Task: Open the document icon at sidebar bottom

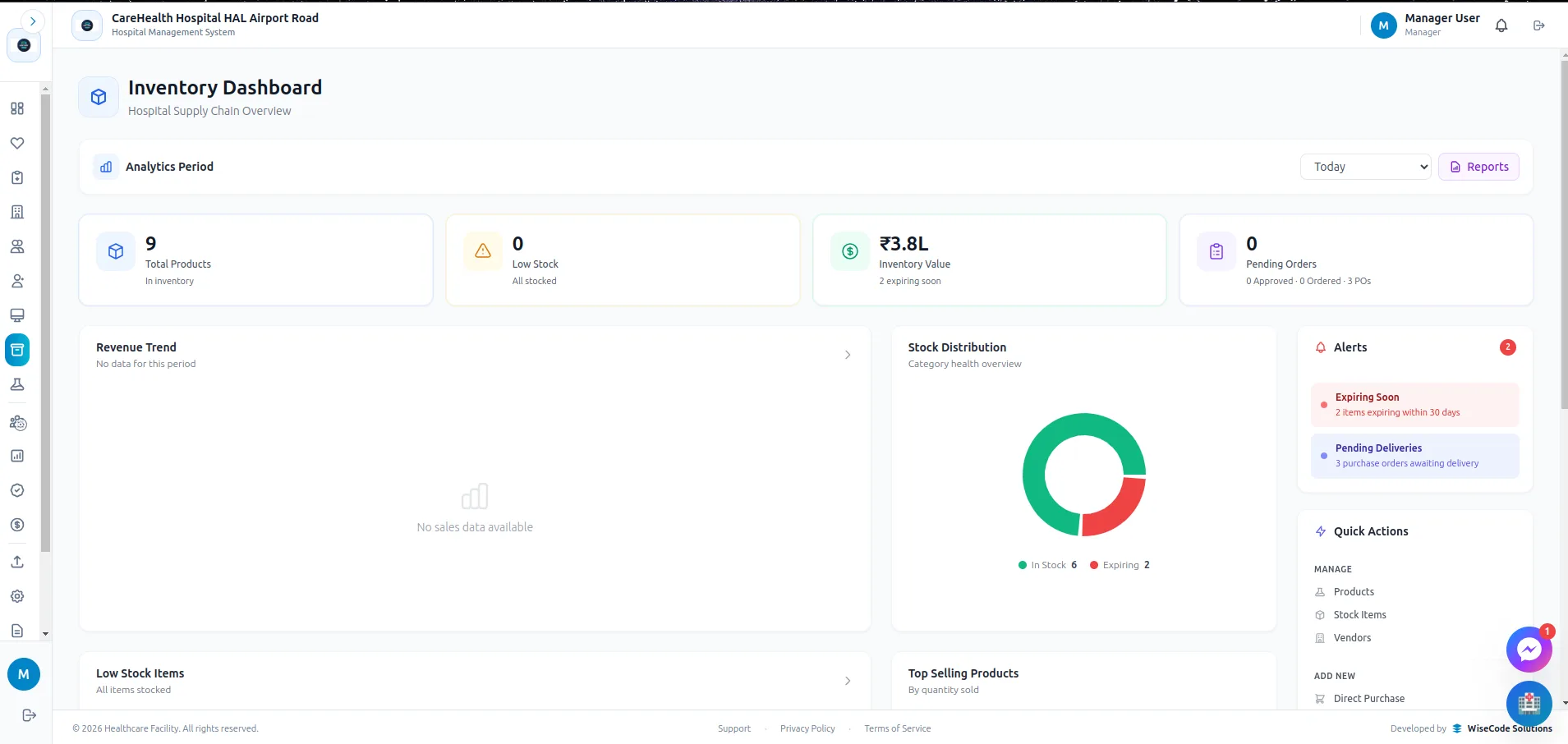Action: [x=17, y=631]
